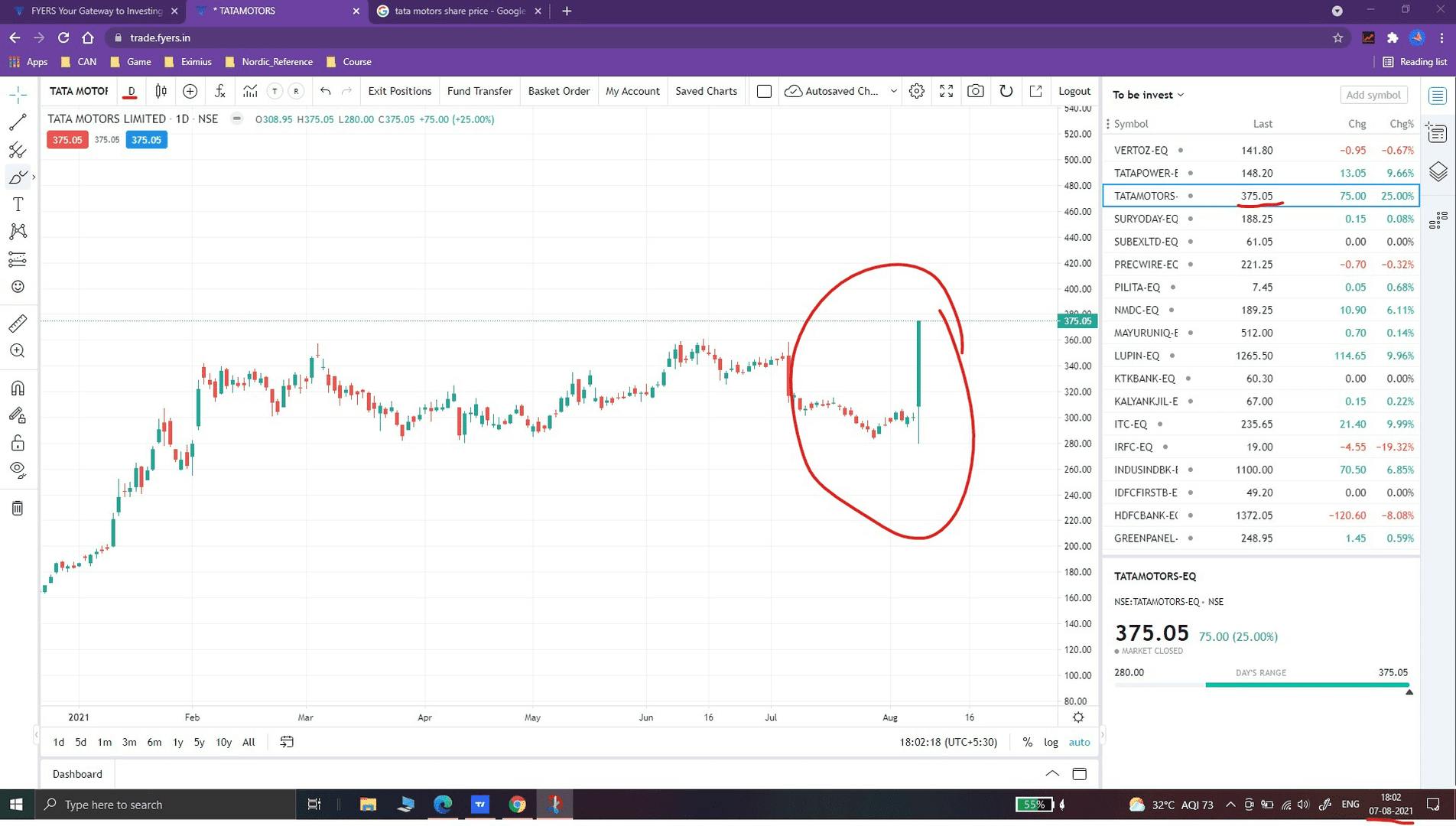Select ITC-EQ in the watchlist
This screenshot has width=1456, height=826.
(x=1260, y=424)
